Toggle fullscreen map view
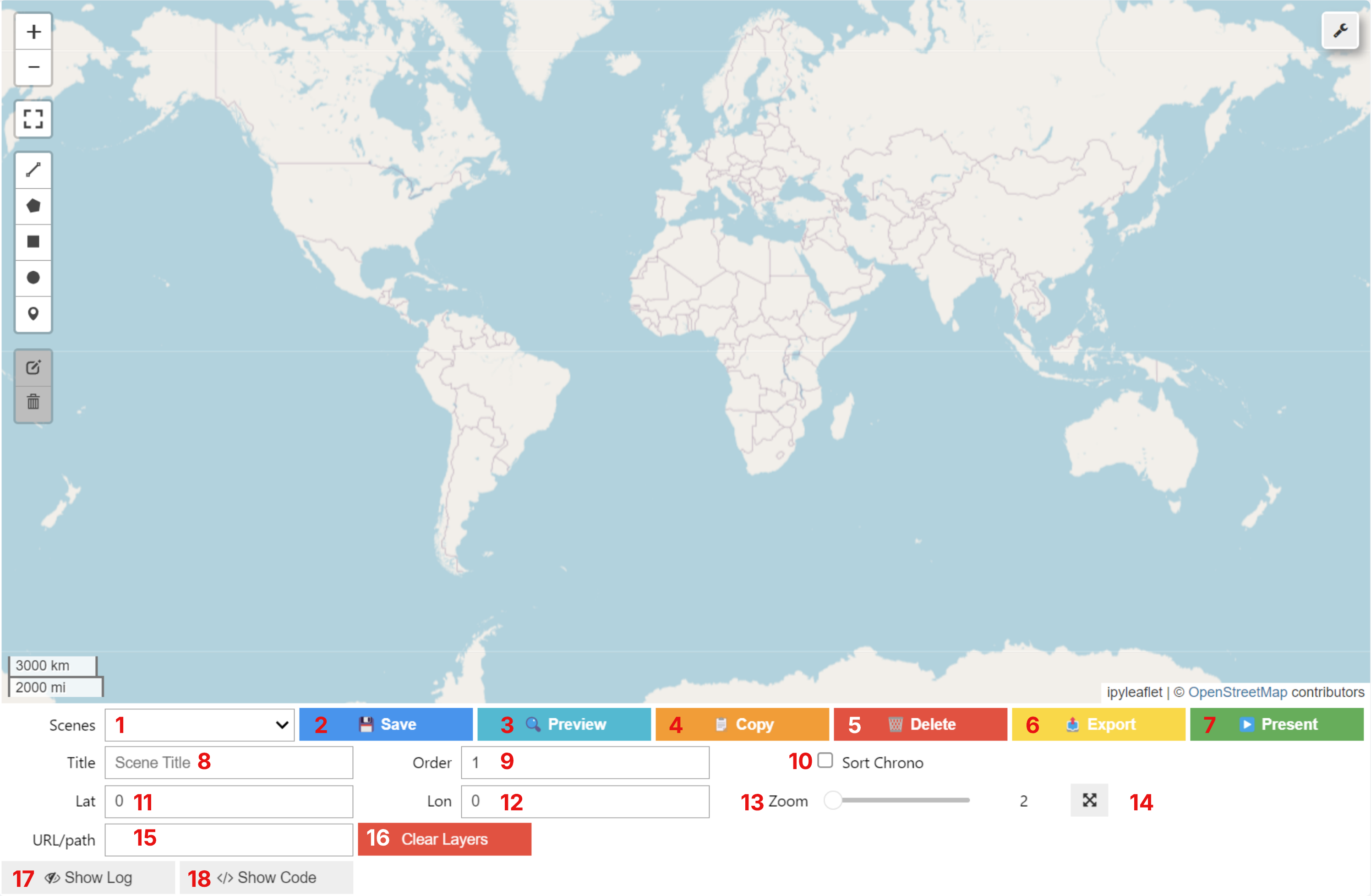Screen dimensions: 1371x896 33,119
